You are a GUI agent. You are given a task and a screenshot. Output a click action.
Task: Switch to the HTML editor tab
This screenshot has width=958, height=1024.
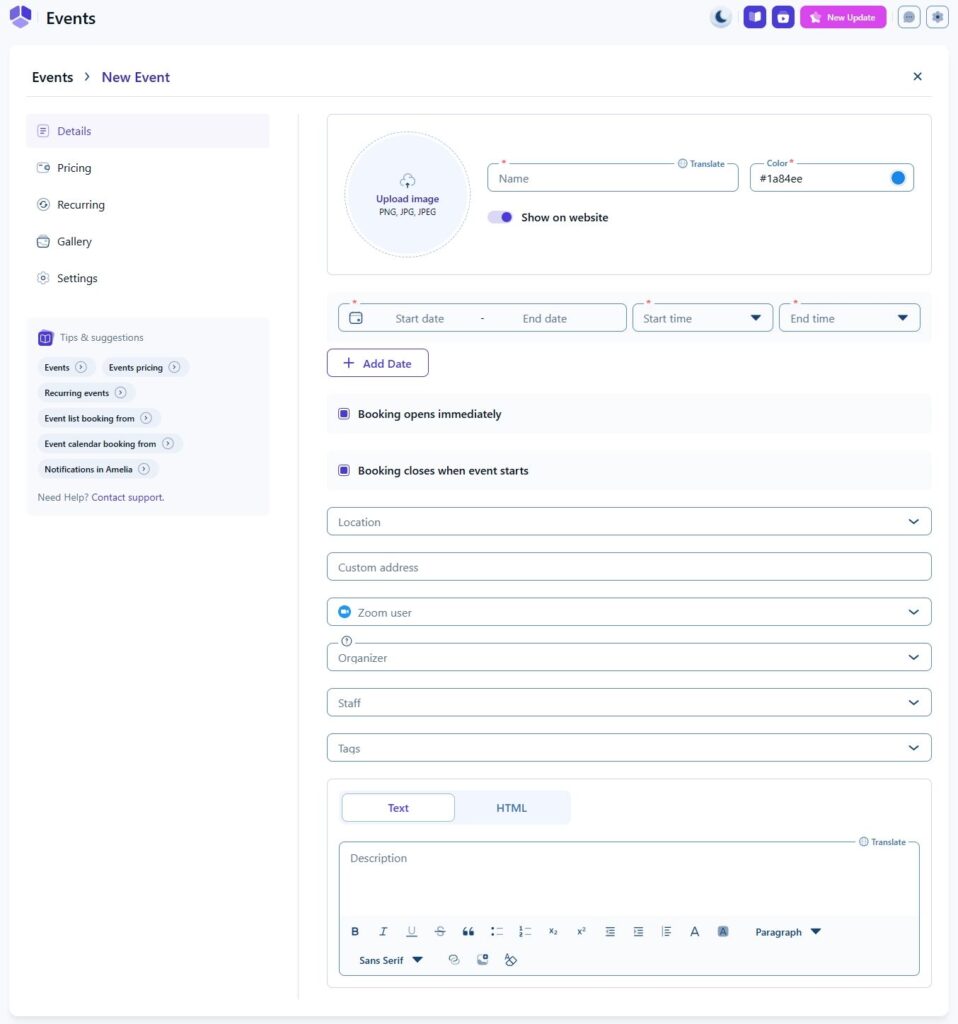click(511, 808)
